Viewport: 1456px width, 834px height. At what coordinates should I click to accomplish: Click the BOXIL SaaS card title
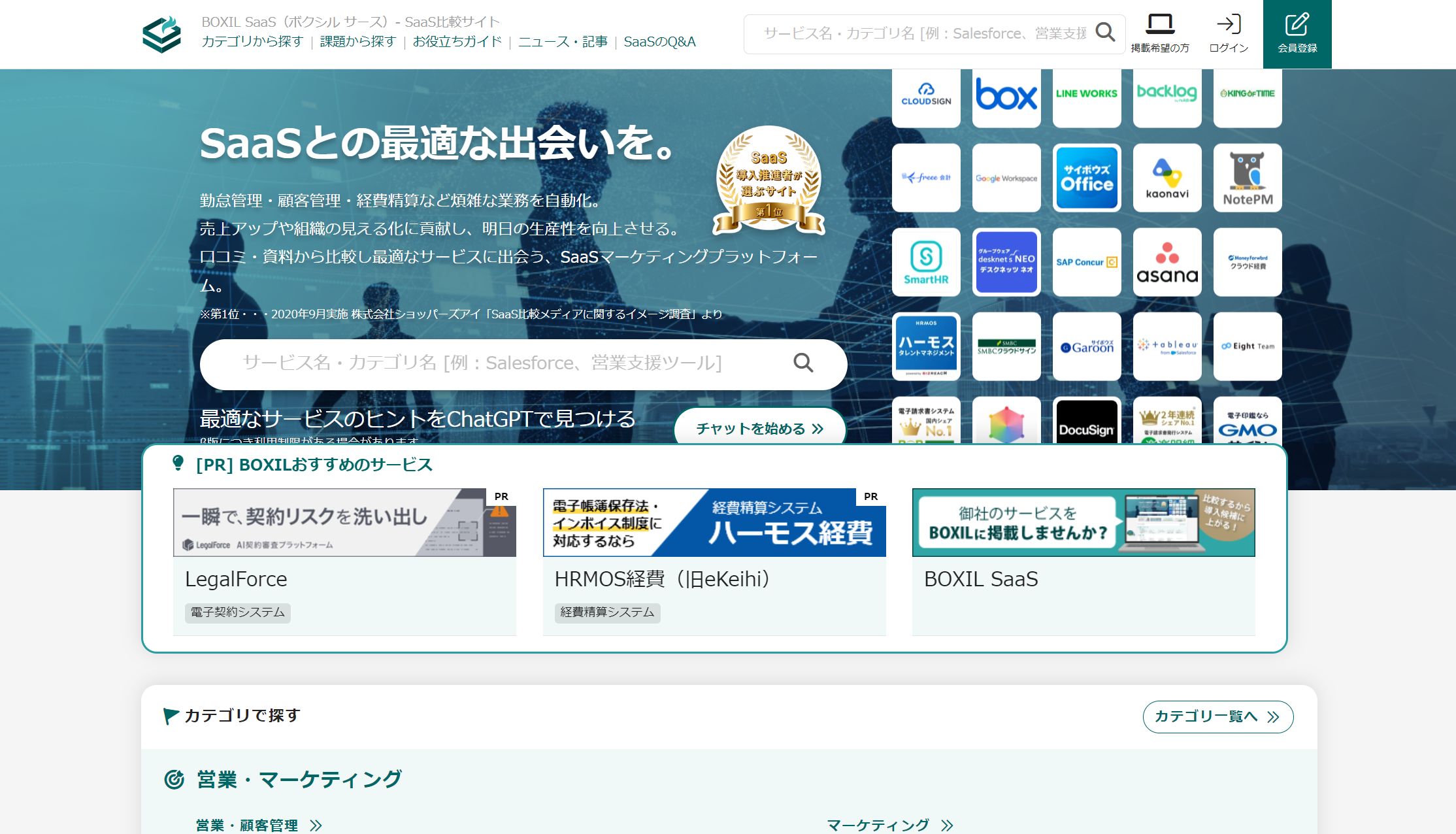[981, 579]
